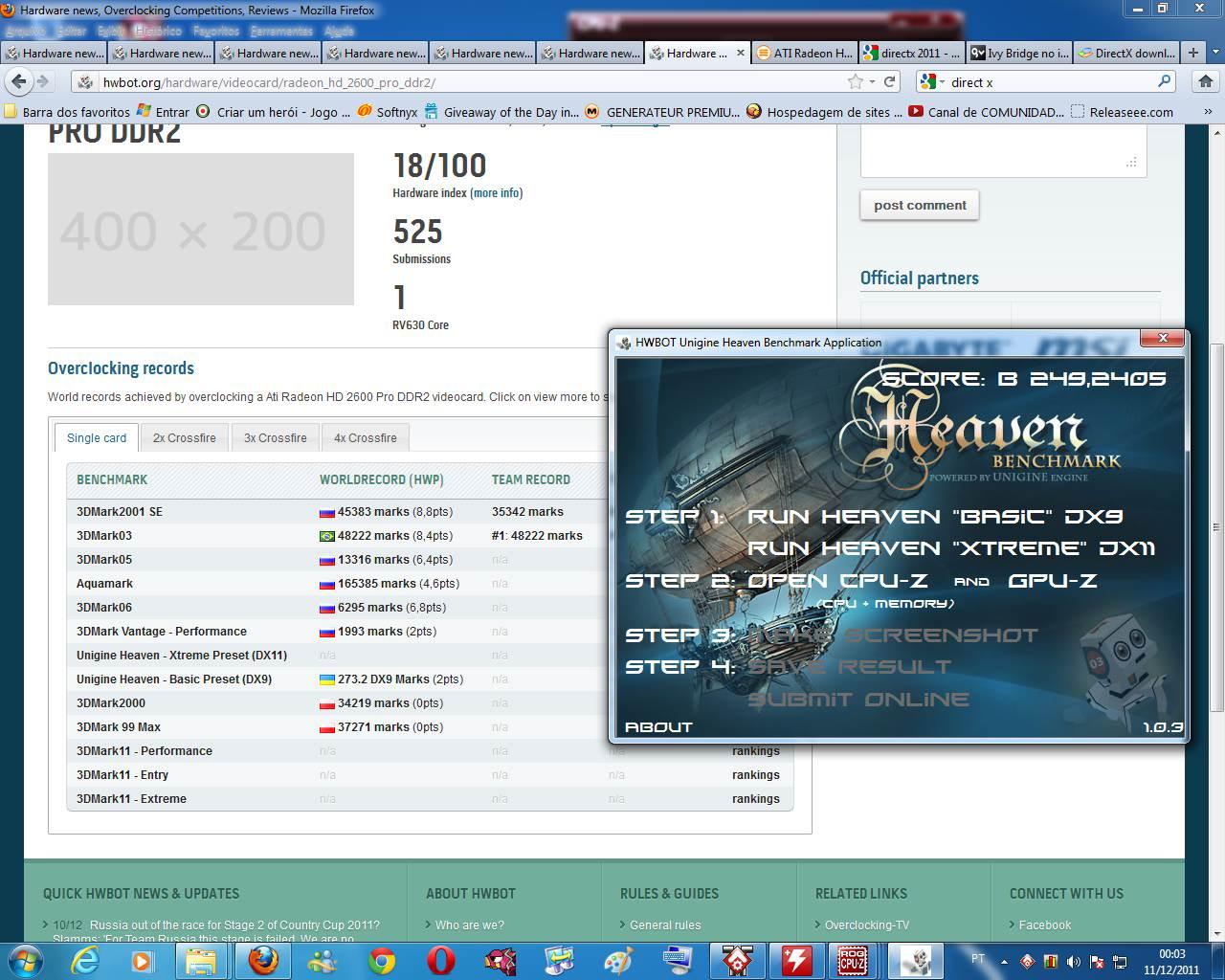Click ABOUT in Heaven benchmark window
Image resolution: width=1225 pixels, height=980 pixels.
(x=658, y=727)
